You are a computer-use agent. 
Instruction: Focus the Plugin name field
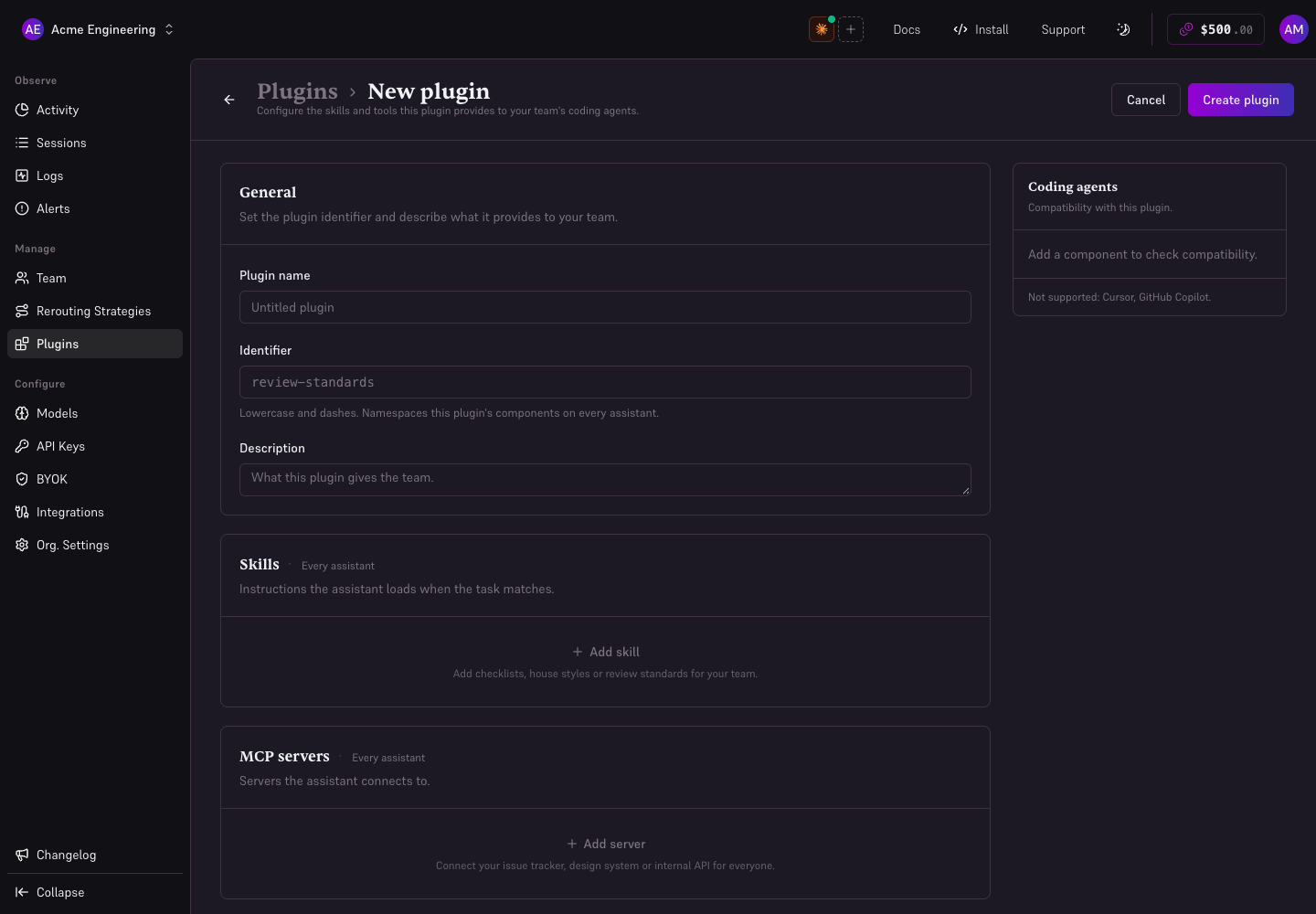[605, 307]
